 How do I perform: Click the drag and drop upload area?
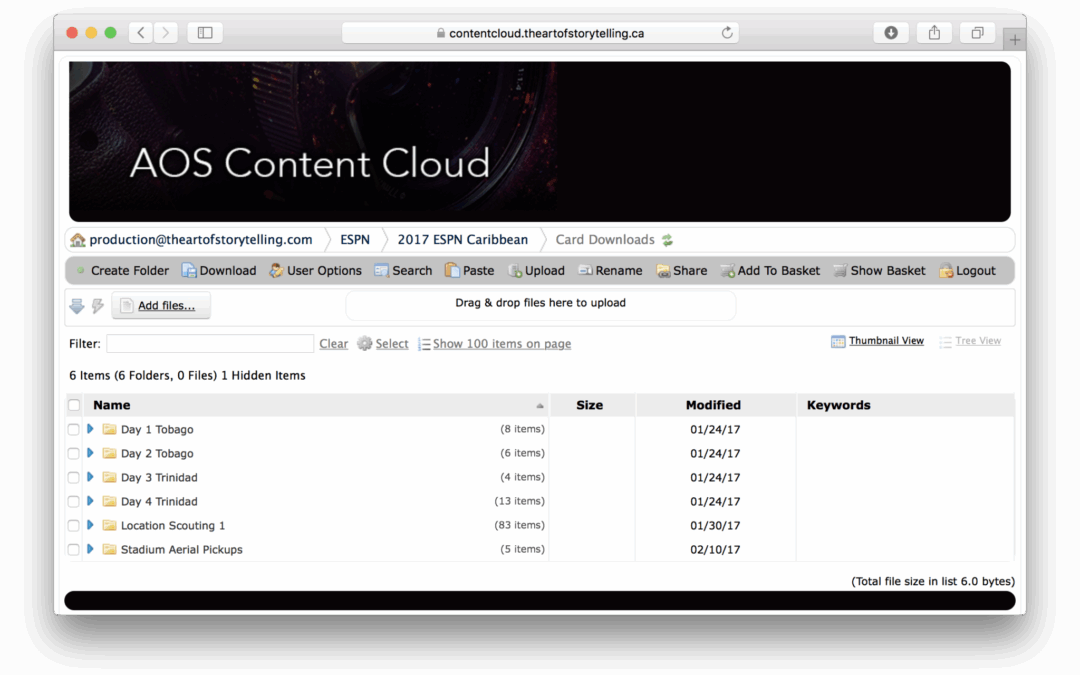tap(541, 304)
